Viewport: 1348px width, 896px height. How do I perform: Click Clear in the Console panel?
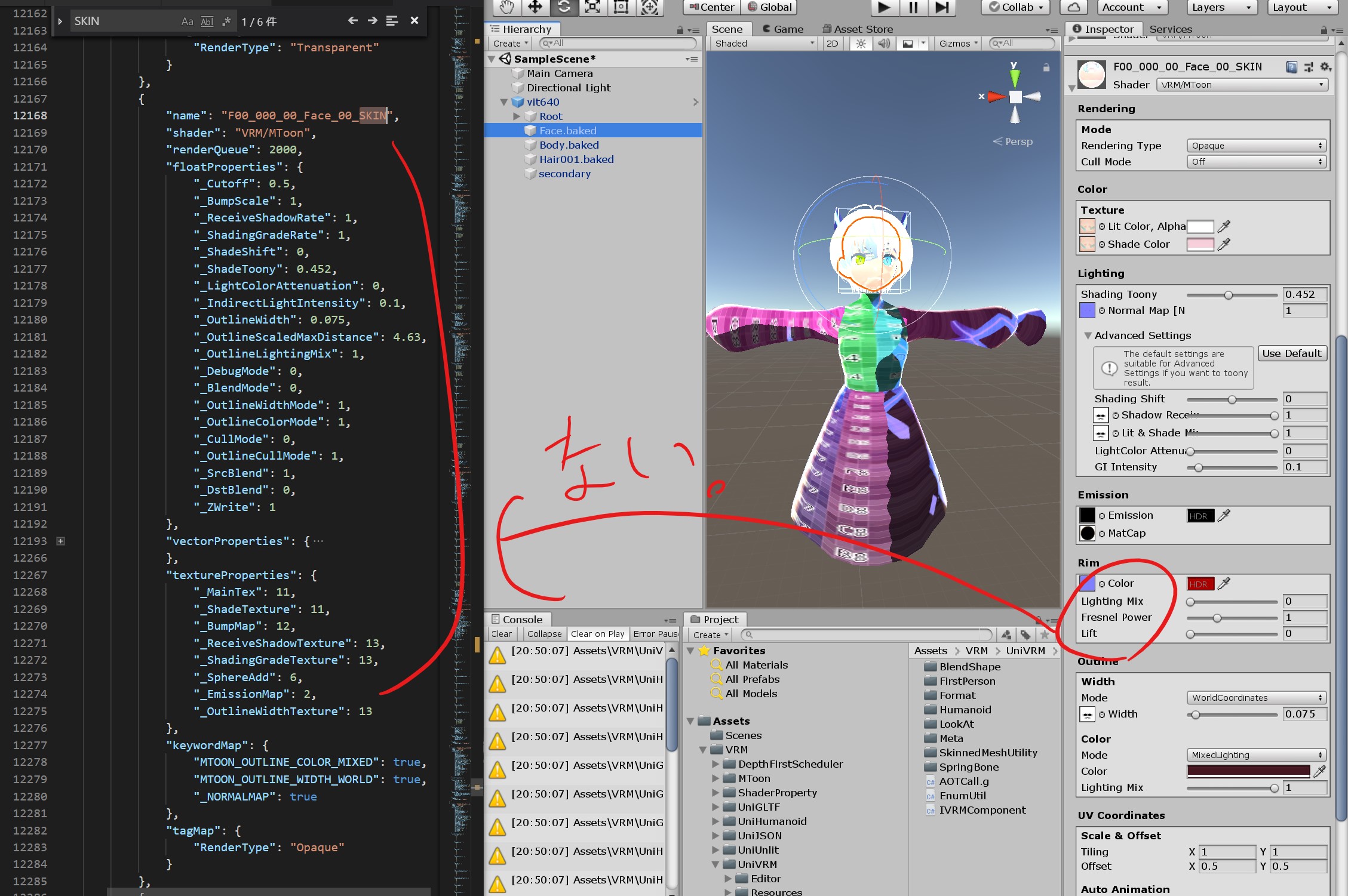501,633
